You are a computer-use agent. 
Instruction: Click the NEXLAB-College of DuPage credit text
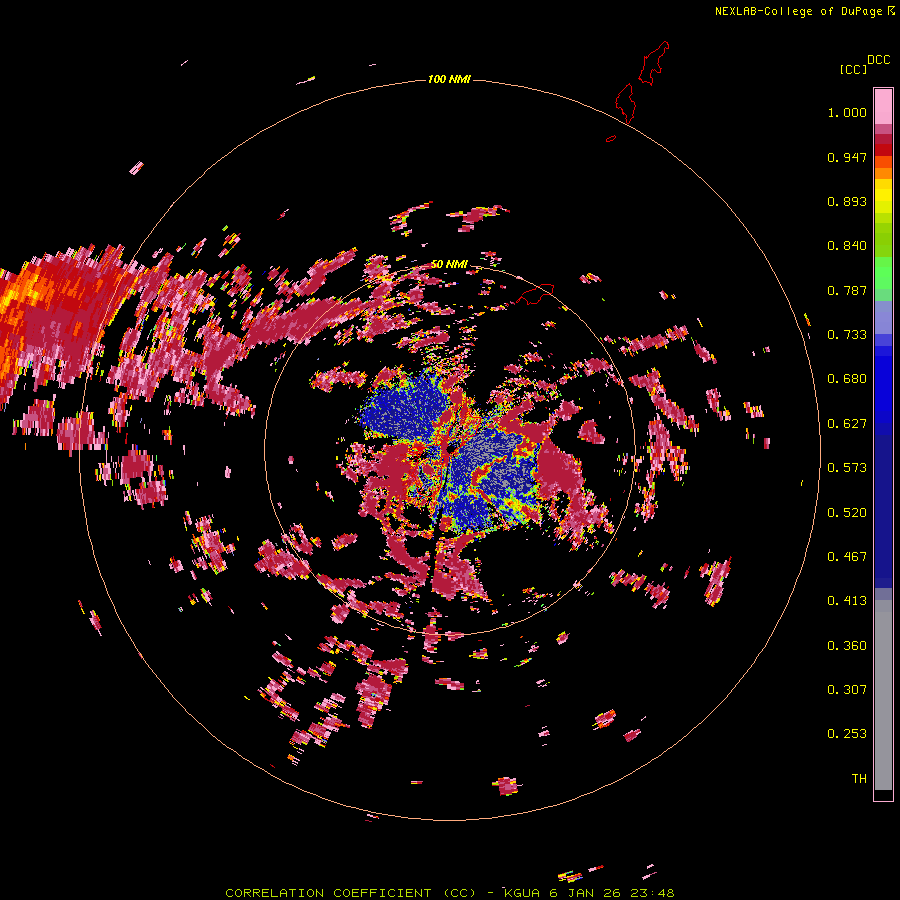pyautogui.click(x=798, y=11)
